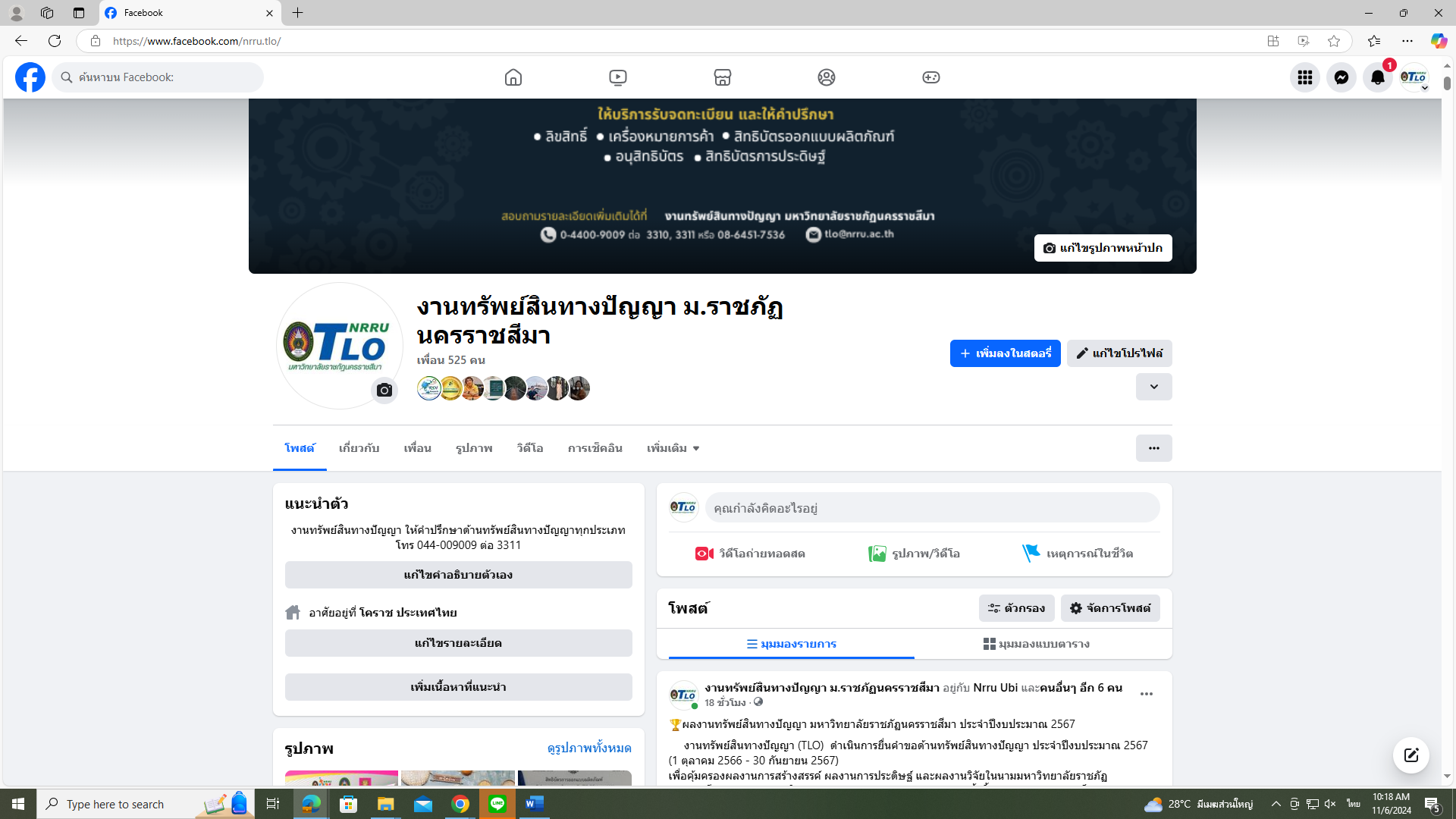Open the Gaming icon in top bar
Image resolution: width=1456 pixels, height=819 pixels.
pos(930,77)
